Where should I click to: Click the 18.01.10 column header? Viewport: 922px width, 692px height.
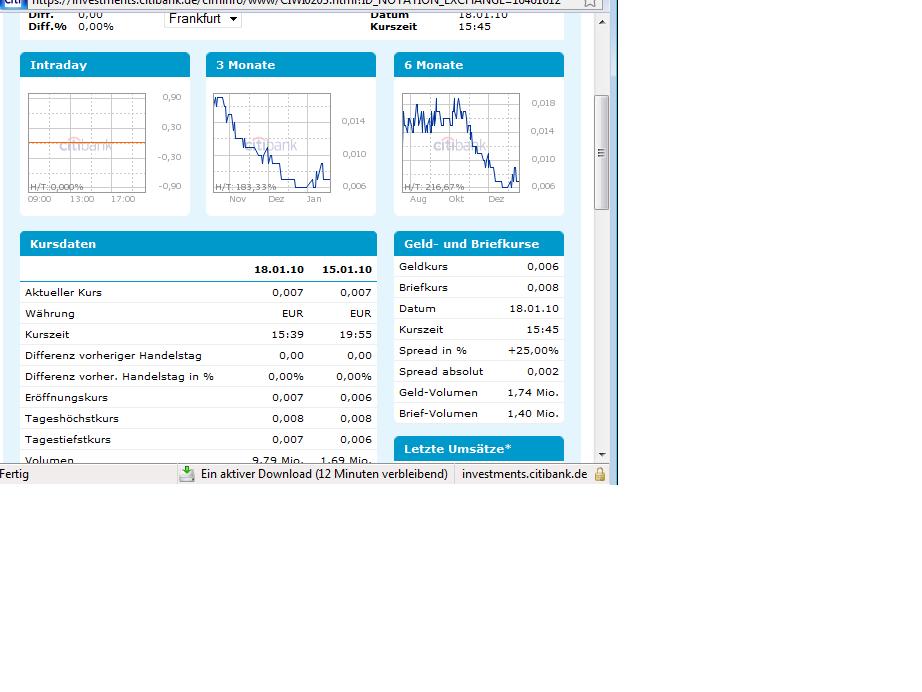point(279,269)
